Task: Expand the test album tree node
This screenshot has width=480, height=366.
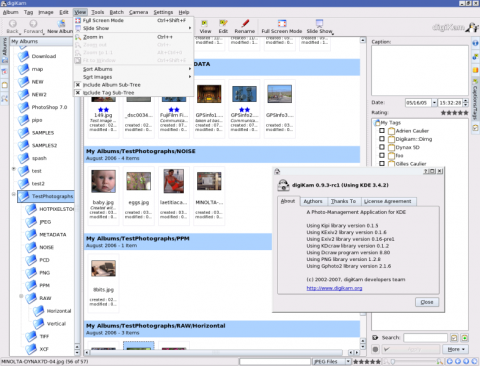Action: pos(14,169)
